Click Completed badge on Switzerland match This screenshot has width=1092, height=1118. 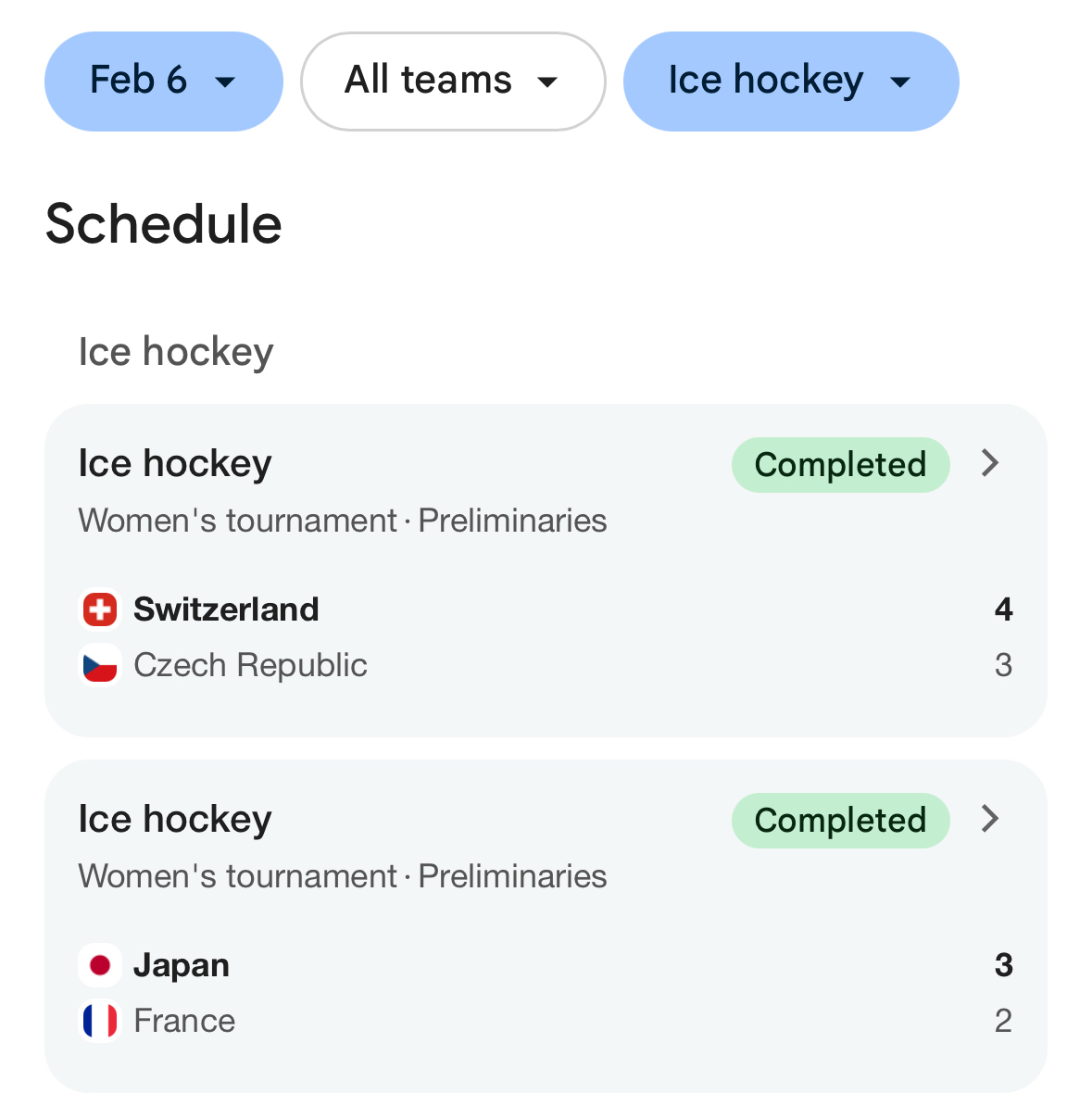pos(840,465)
